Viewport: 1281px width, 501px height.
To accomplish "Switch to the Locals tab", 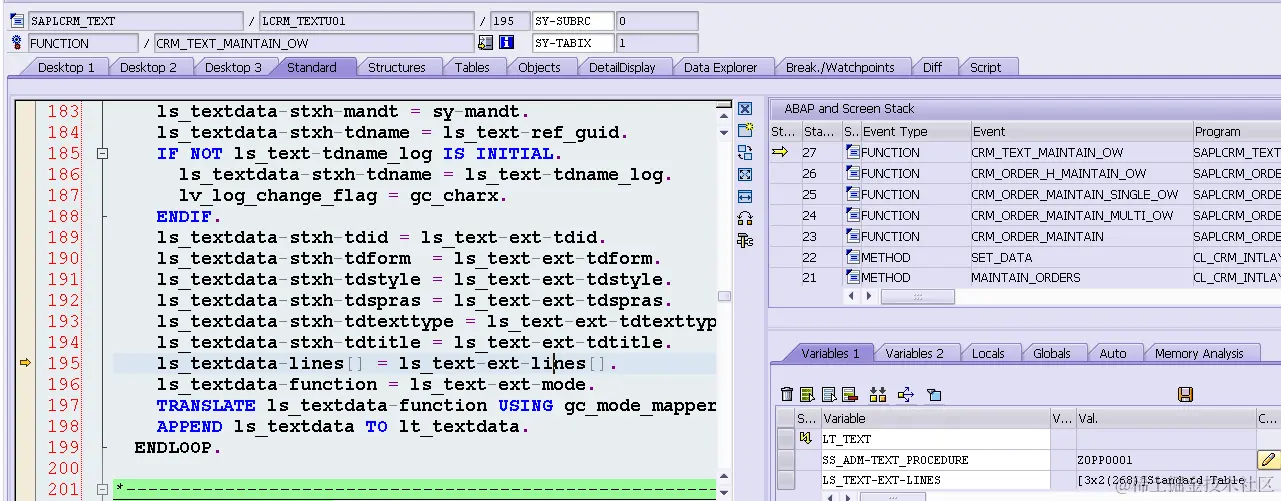I will click(988, 353).
